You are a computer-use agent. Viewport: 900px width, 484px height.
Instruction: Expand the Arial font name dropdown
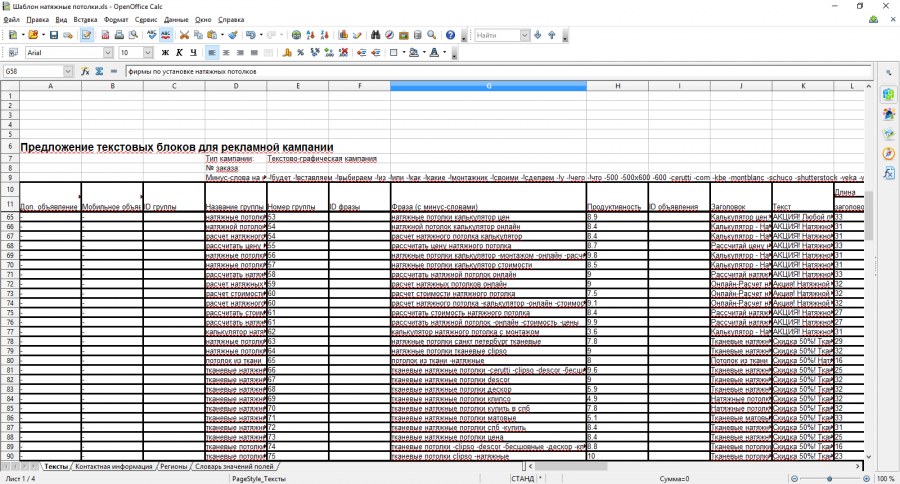click(108, 53)
